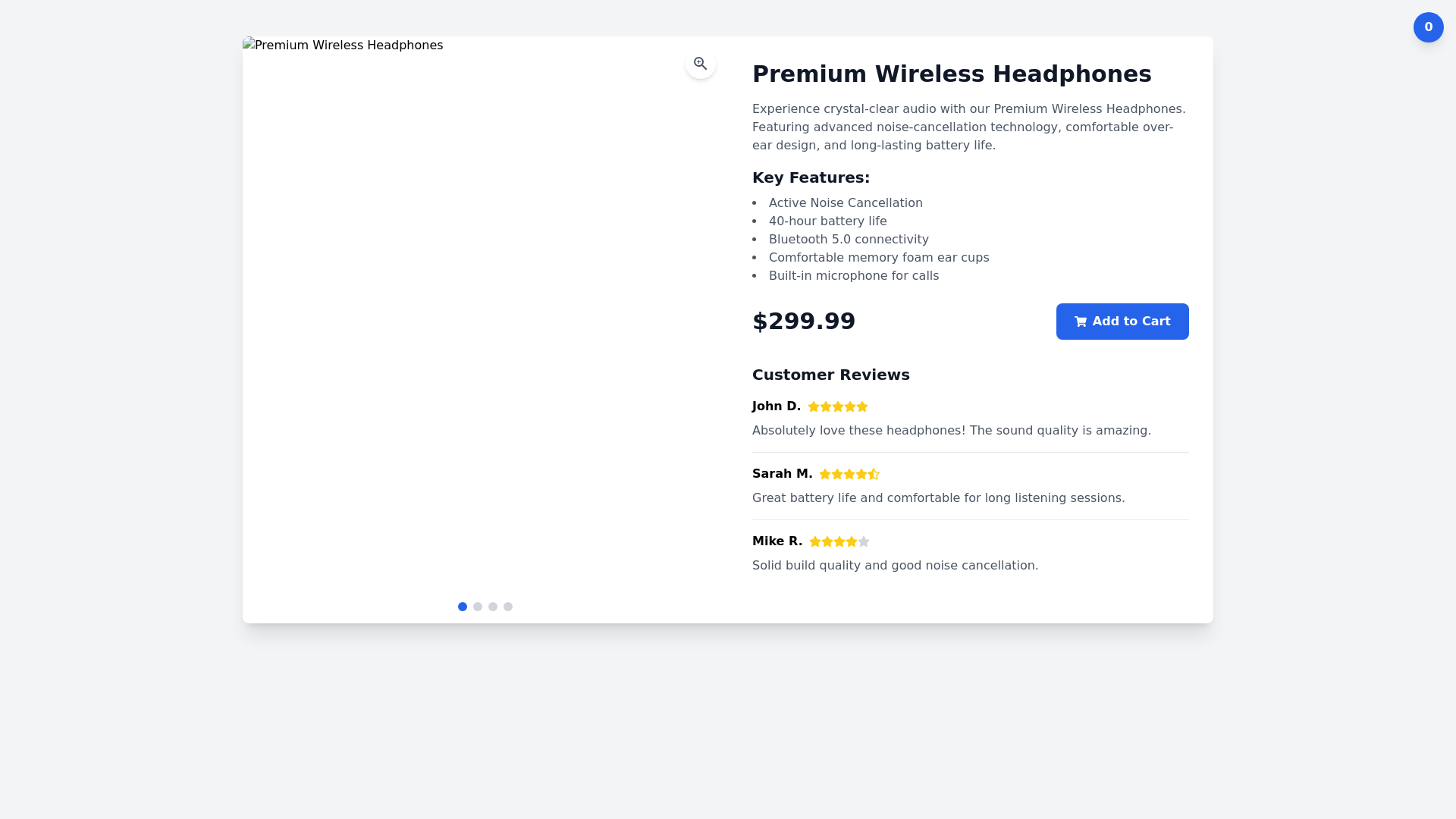Click the Premium Wireless Headphones product image
This screenshot has width=1456, height=819.
point(485,318)
